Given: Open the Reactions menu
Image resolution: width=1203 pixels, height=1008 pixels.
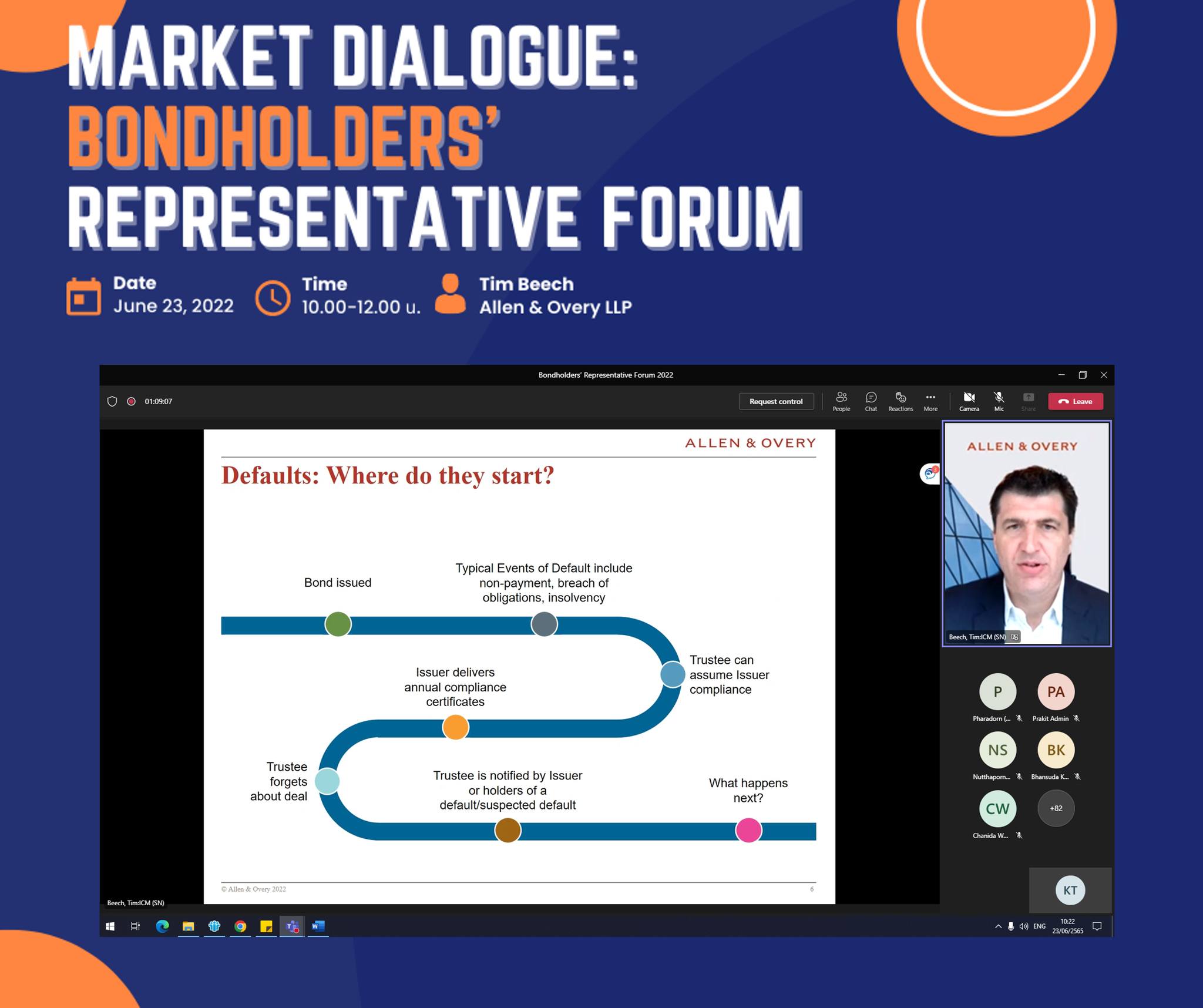Looking at the screenshot, I should pos(900,401).
